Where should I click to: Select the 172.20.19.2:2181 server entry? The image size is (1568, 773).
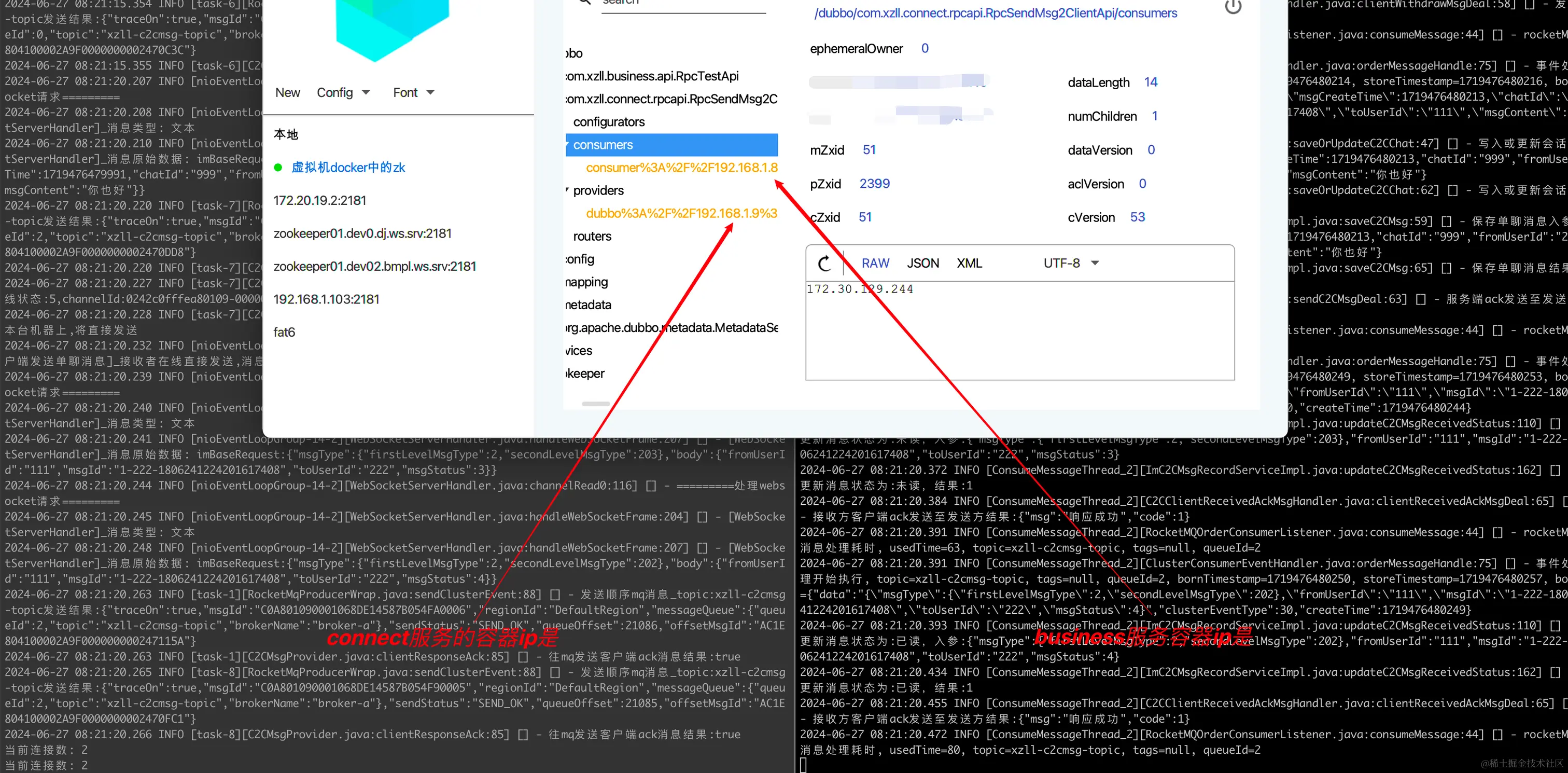point(319,200)
